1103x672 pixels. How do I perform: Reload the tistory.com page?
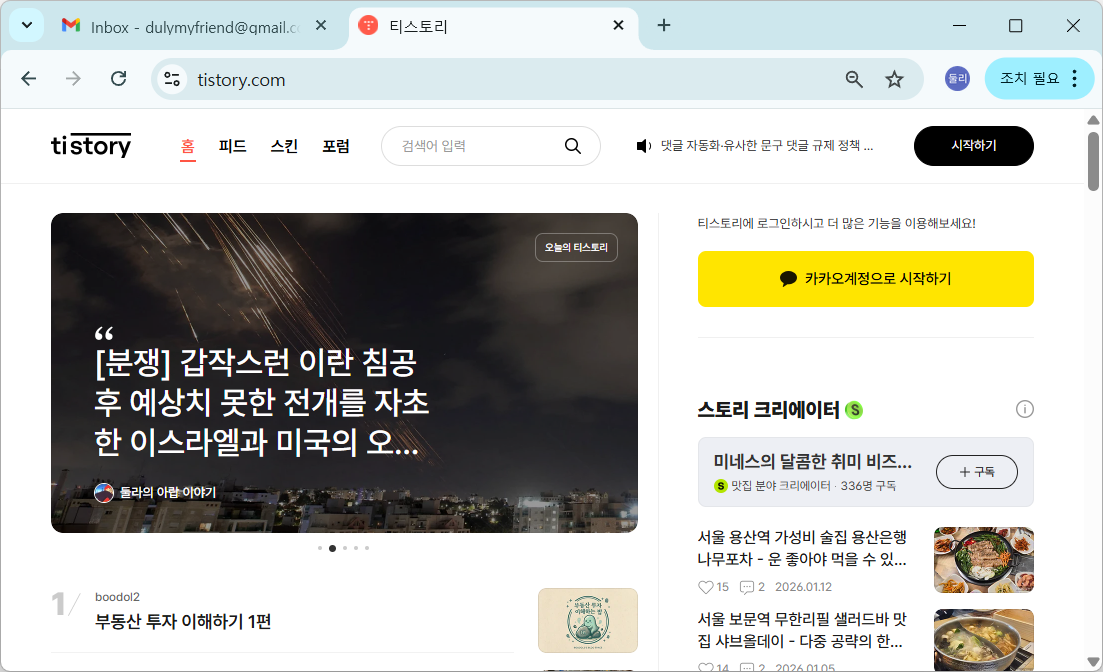click(119, 79)
